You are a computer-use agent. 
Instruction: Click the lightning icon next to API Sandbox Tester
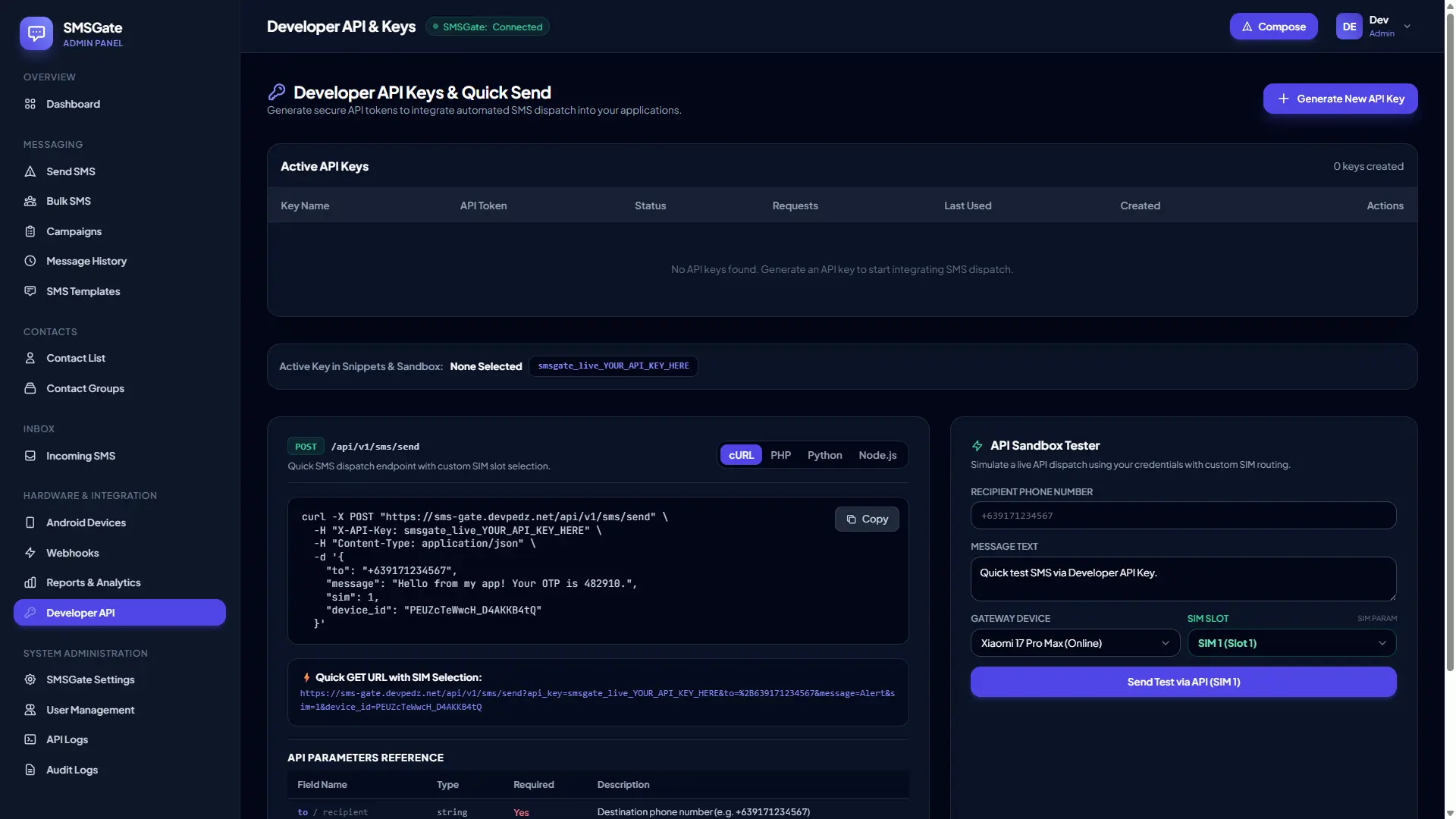[x=977, y=446]
